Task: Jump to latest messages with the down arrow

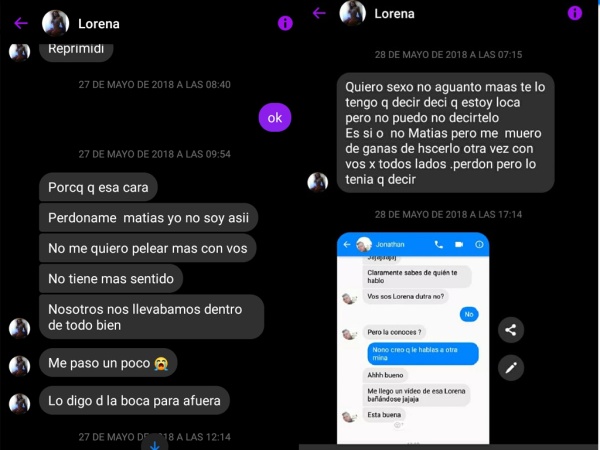Action: [x=155, y=444]
